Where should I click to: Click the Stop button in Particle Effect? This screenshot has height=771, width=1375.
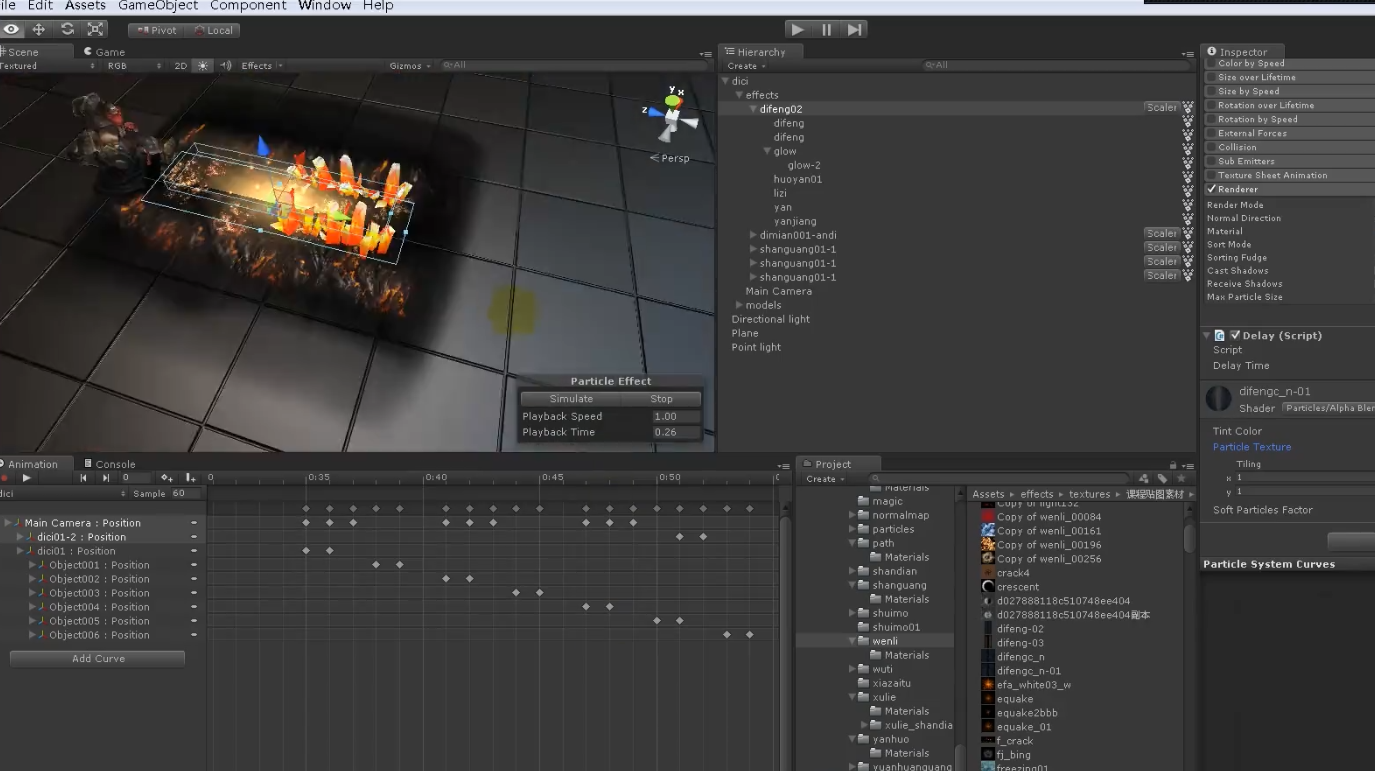coord(661,399)
